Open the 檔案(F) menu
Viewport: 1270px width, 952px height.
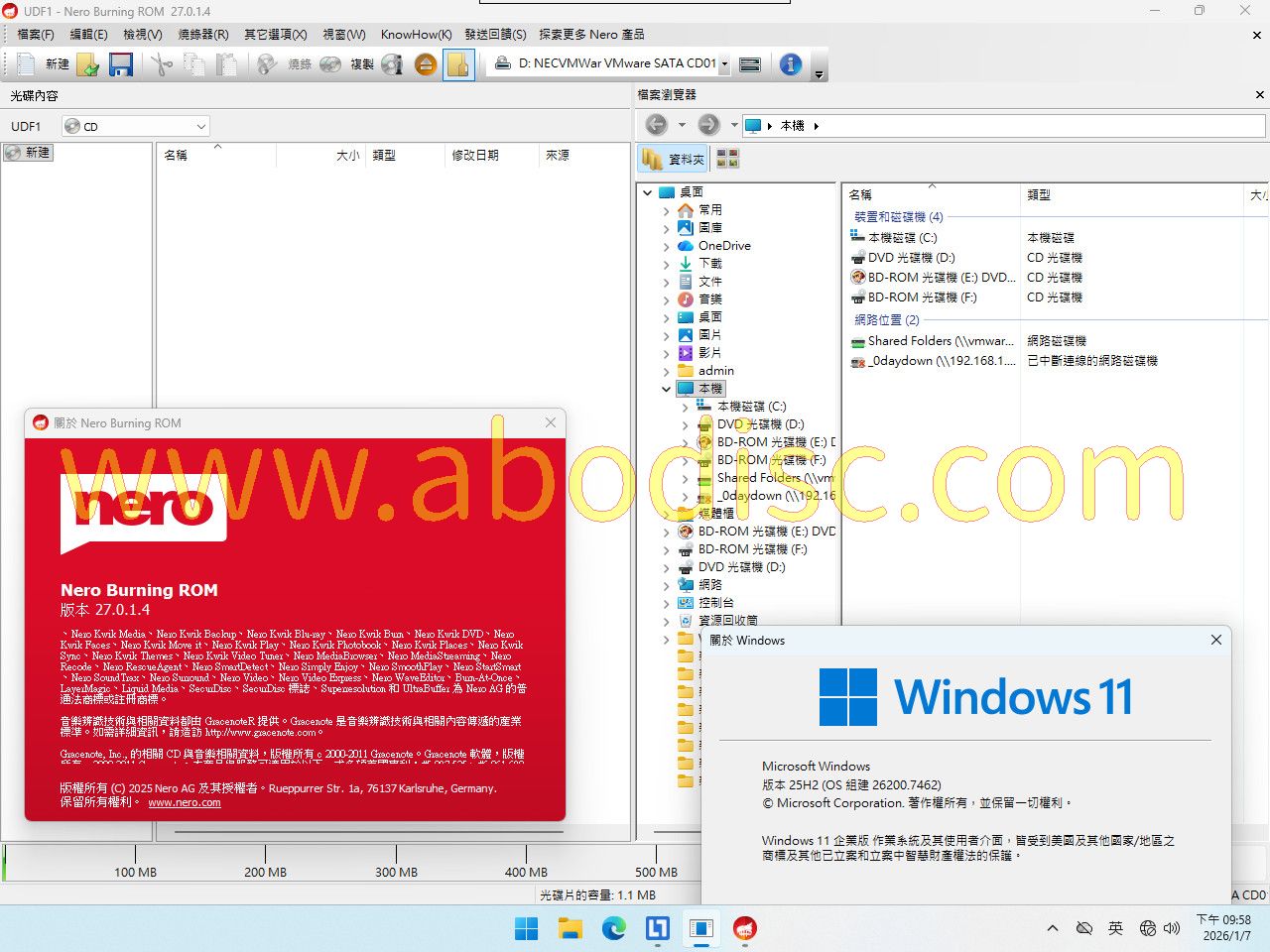coord(36,34)
